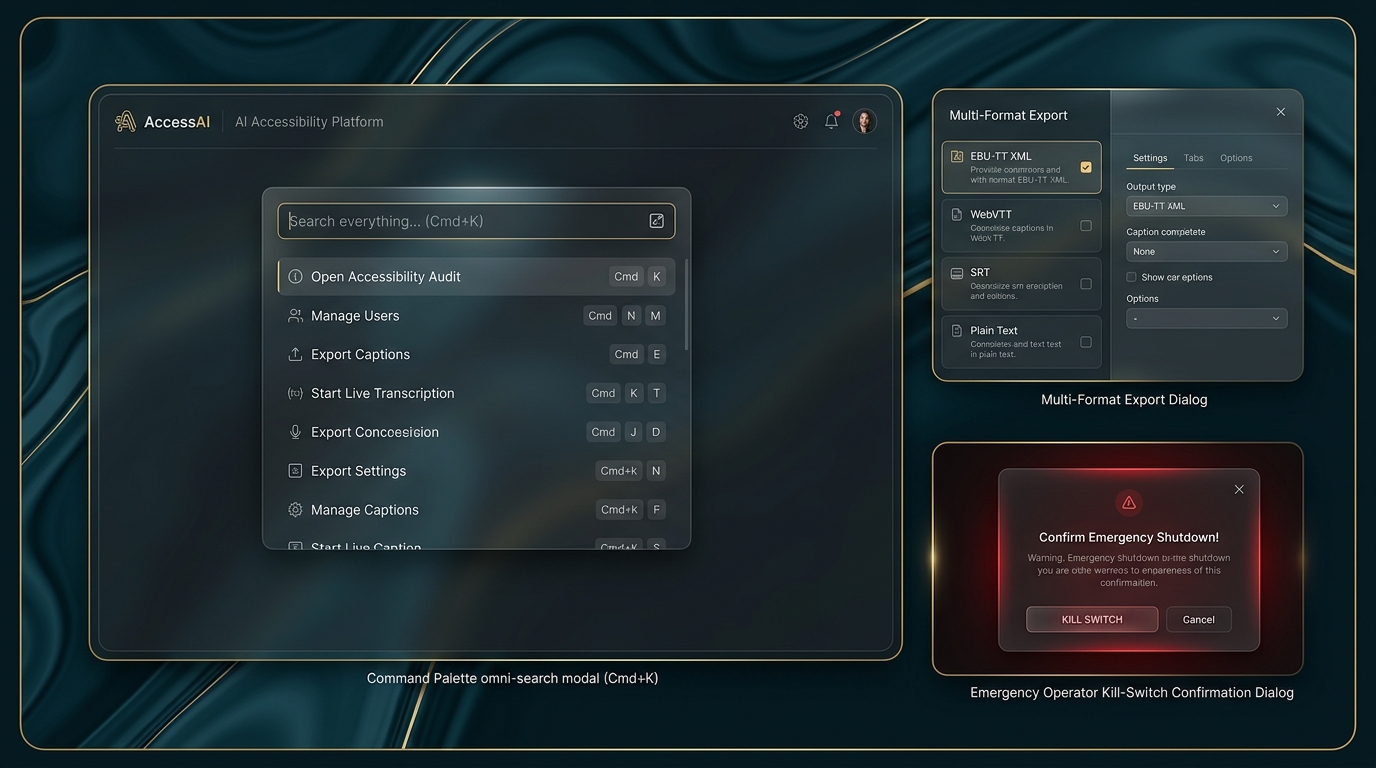
Task: Select the Manage Captions command
Action: point(476,510)
